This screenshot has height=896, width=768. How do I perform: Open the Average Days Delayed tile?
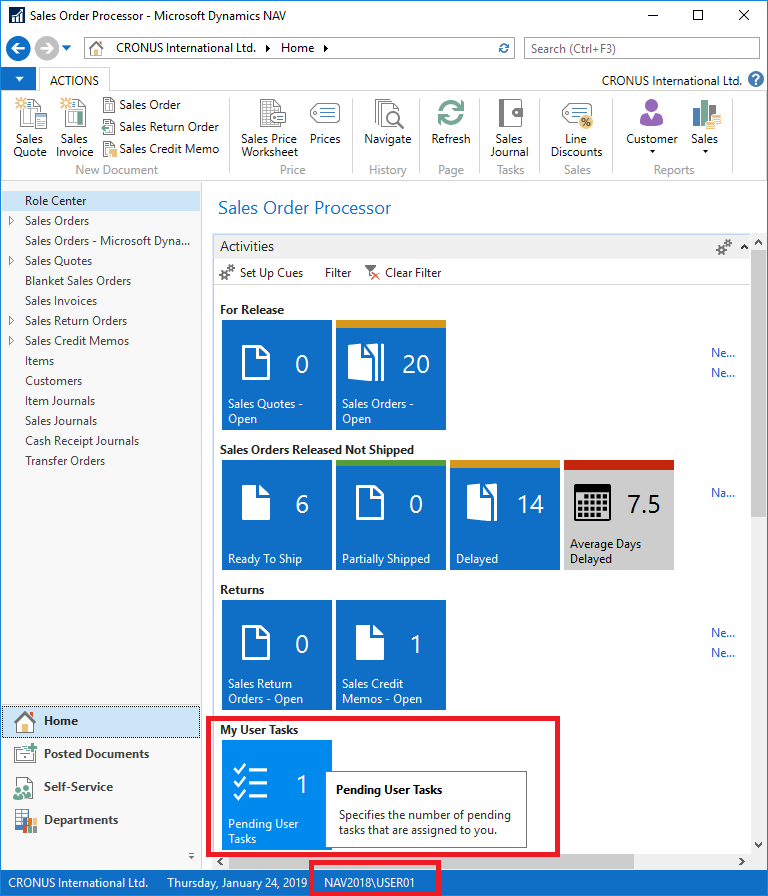pyautogui.click(x=619, y=515)
